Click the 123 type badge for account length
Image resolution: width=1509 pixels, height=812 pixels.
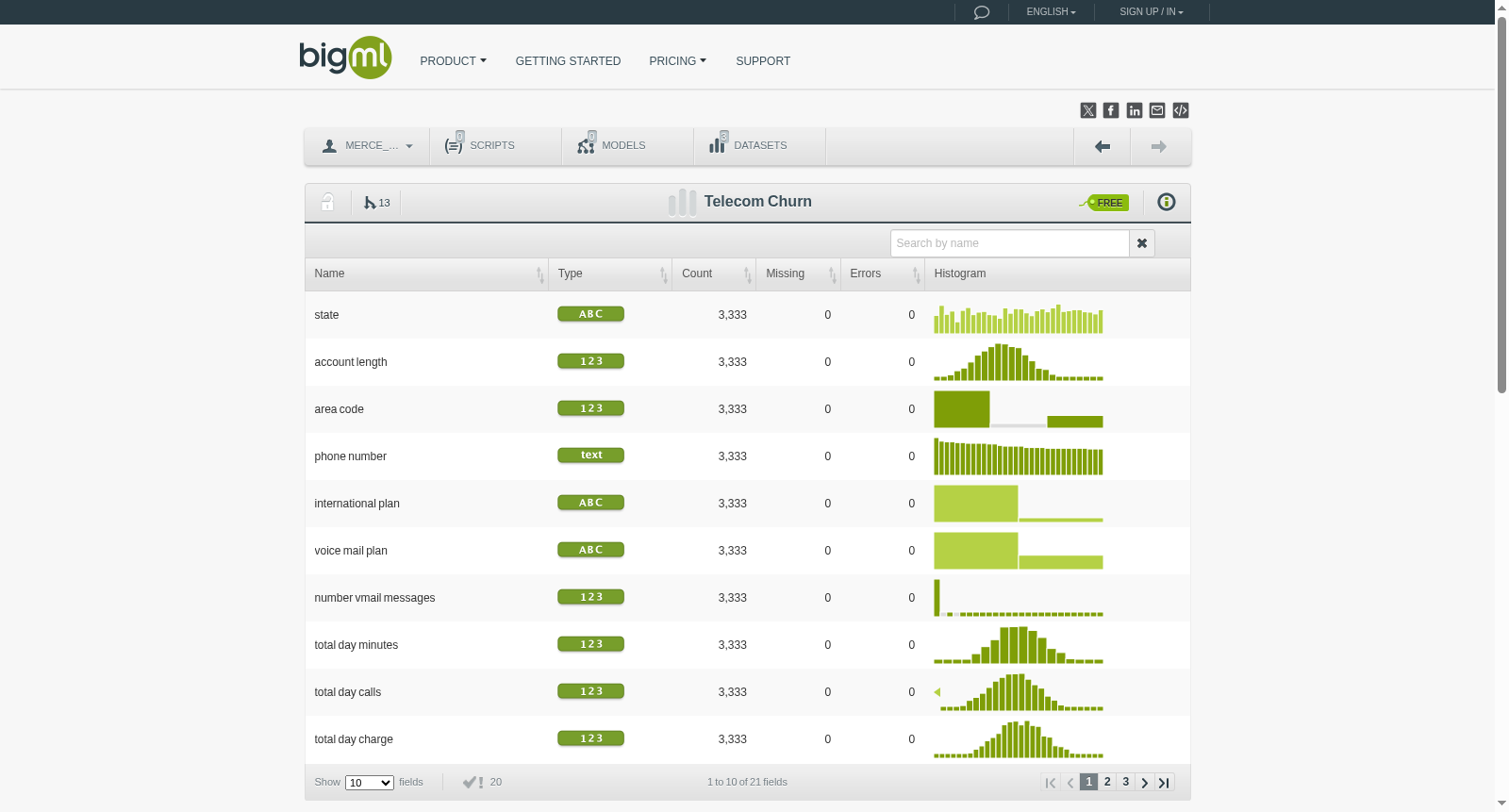pos(590,361)
